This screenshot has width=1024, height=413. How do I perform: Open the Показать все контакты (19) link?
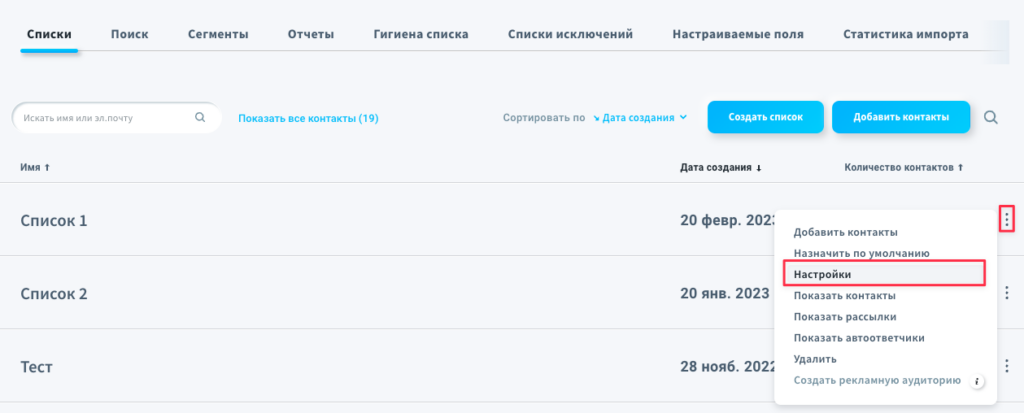(308, 118)
